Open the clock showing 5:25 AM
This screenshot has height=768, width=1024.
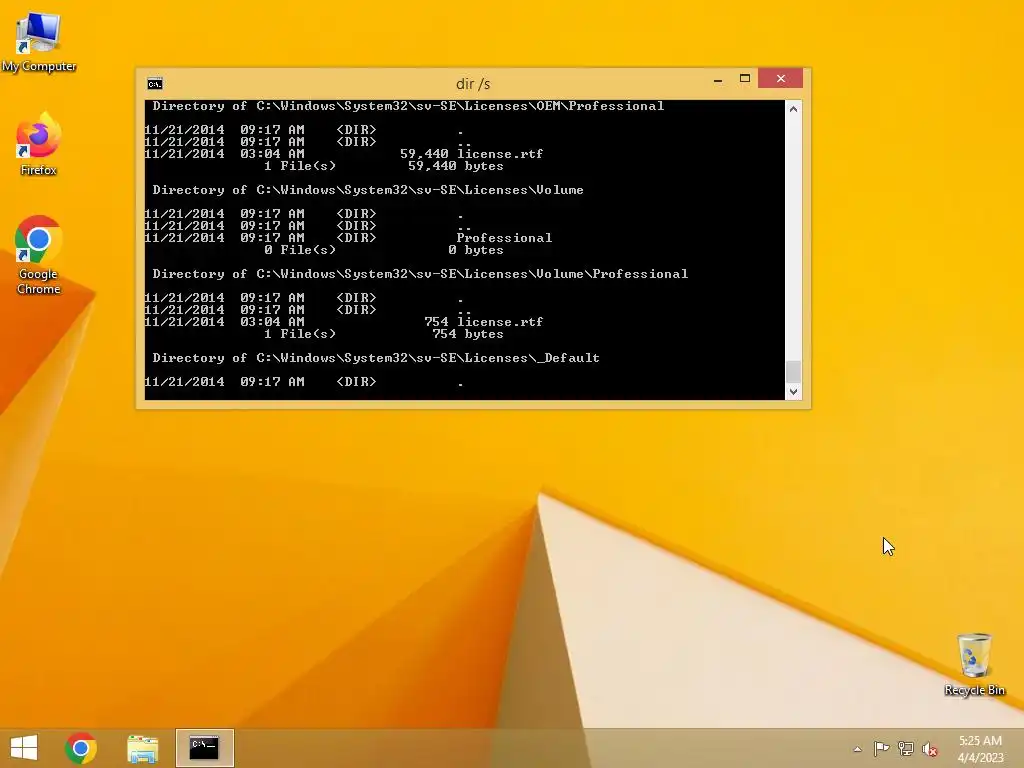pyautogui.click(x=980, y=749)
